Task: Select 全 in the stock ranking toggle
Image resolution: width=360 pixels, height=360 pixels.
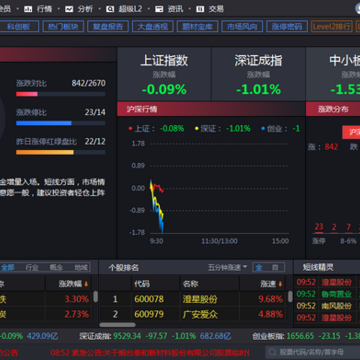Action: point(259,267)
